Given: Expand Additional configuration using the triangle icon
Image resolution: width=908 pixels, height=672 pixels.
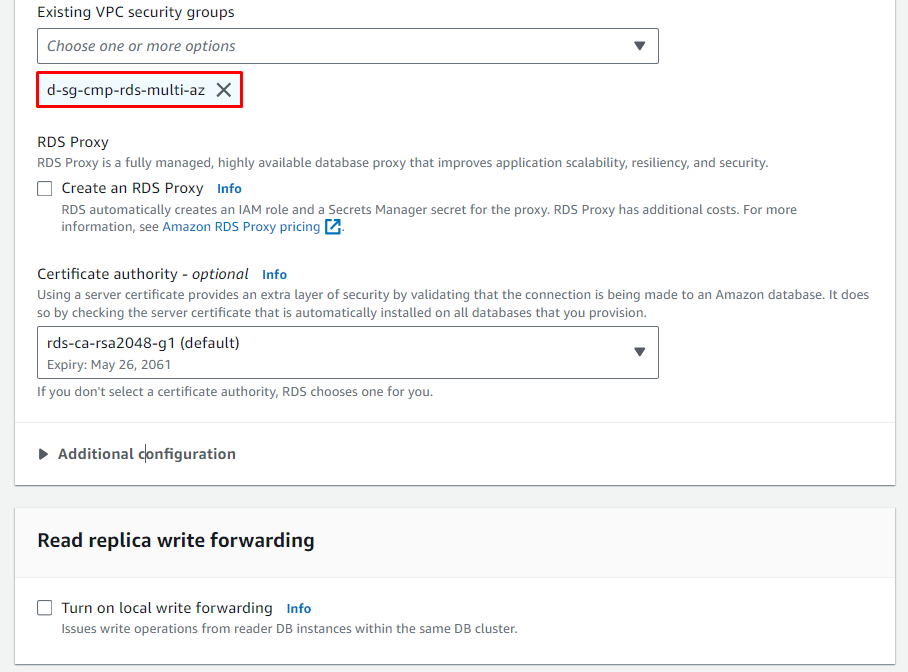Looking at the screenshot, I should (x=43, y=454).
